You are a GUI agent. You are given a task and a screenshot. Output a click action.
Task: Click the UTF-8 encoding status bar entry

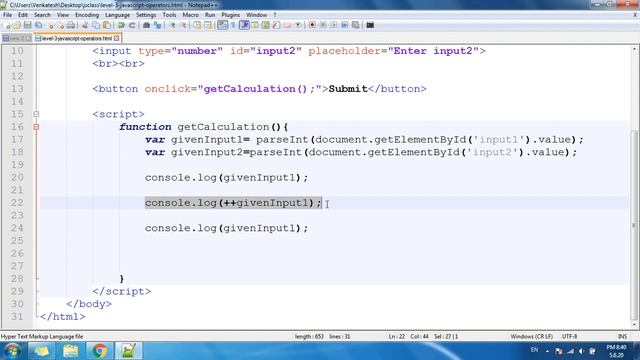(x=569, y=337)
